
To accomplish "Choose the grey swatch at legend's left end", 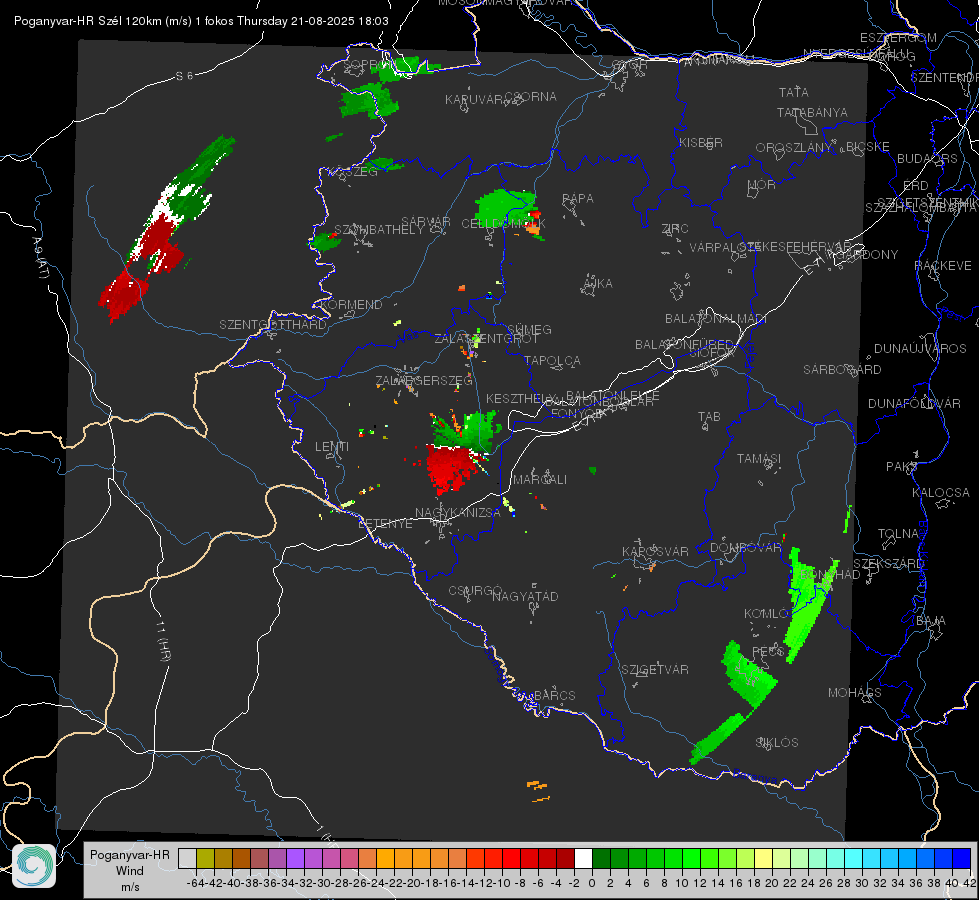I will (x=187, y=858).
